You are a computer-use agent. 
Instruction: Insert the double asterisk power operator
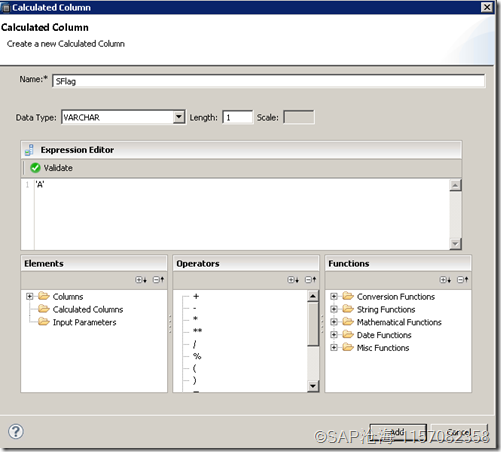[197, 331]
